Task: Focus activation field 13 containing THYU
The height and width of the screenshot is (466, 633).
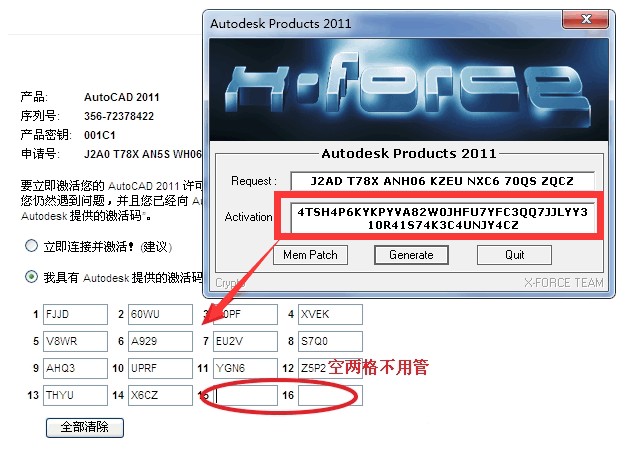Action: click(75, 395)
